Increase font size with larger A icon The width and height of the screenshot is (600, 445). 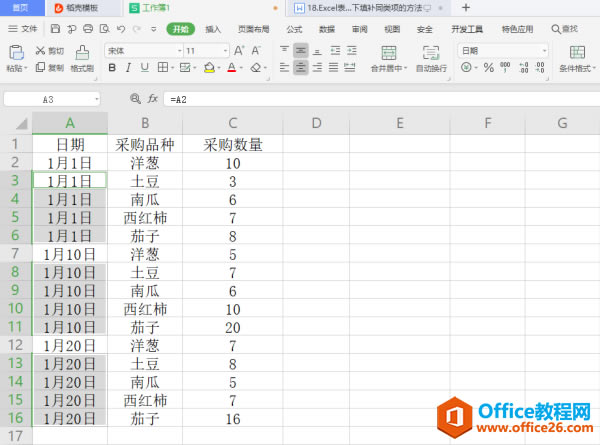click(239, 51)
